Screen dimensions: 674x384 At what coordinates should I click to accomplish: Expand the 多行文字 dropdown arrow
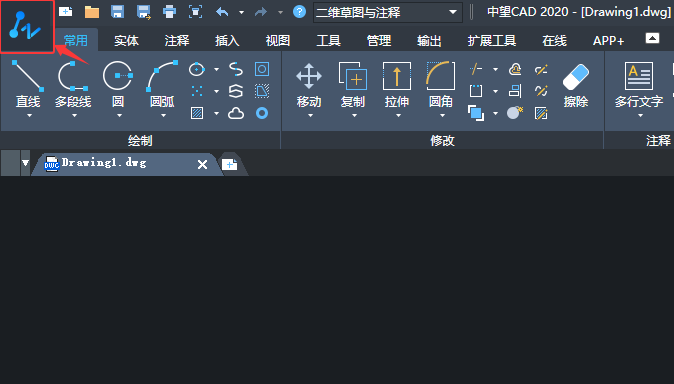(x=640, y=116)
